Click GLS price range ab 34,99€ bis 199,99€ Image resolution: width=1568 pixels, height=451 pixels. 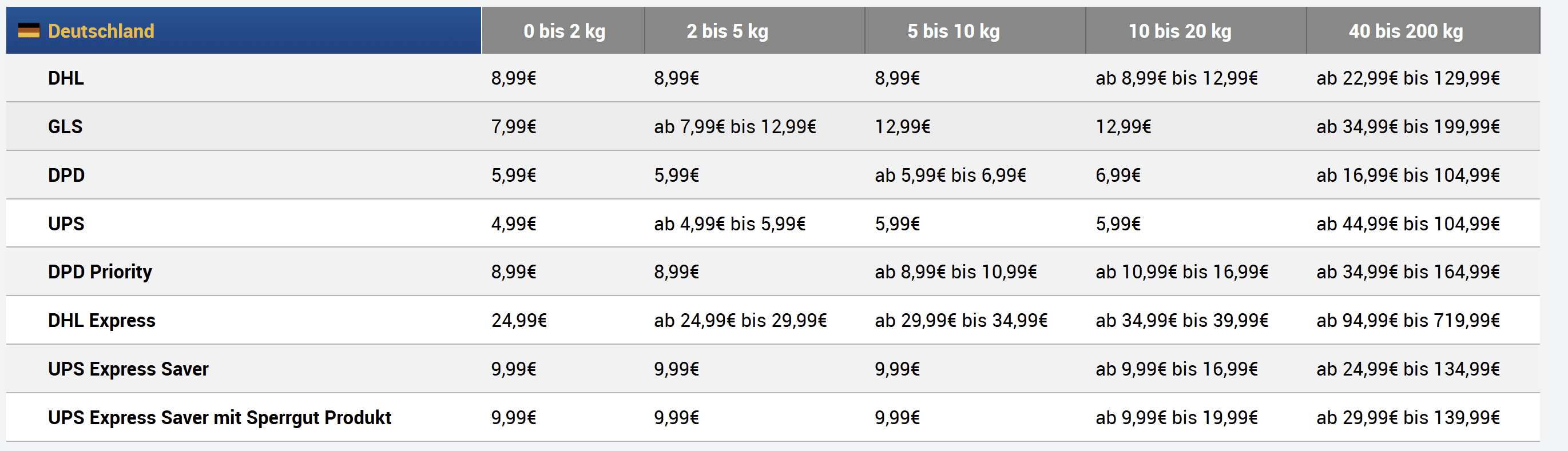point(1408,126)
